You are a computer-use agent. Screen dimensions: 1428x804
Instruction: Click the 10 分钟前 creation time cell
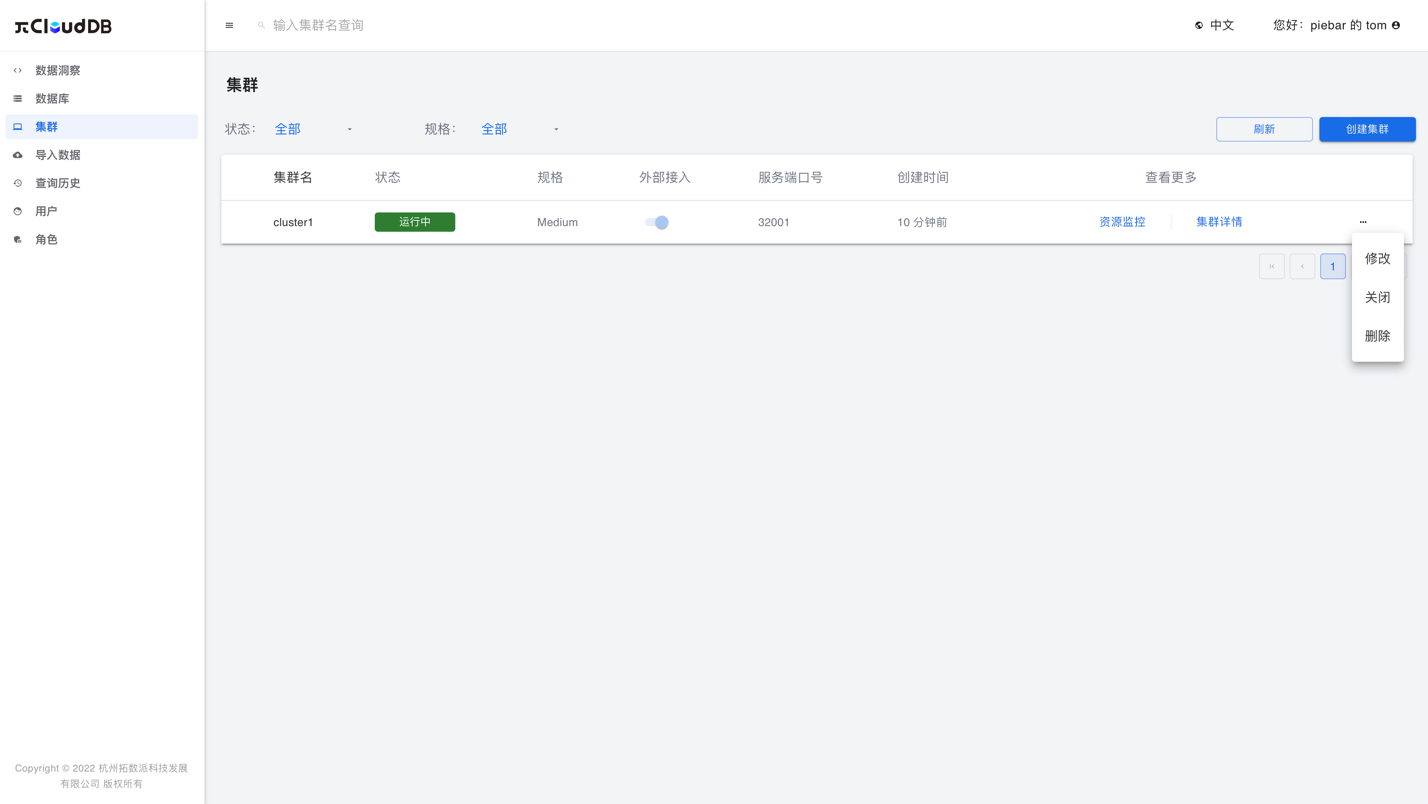coord(922,222)
